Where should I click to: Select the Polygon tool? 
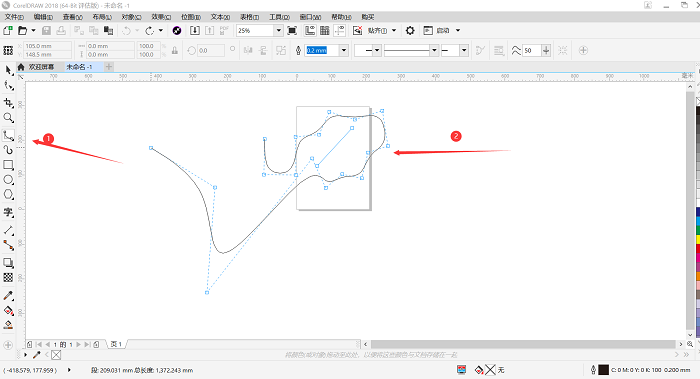(x=8, y=195)
